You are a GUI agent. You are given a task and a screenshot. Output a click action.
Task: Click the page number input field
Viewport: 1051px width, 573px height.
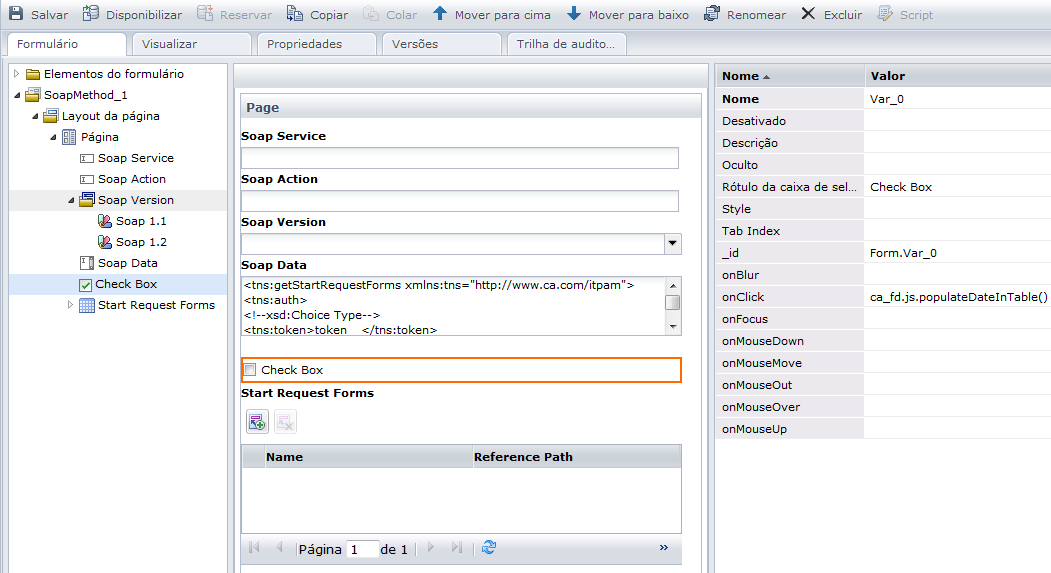click(363, 549)
